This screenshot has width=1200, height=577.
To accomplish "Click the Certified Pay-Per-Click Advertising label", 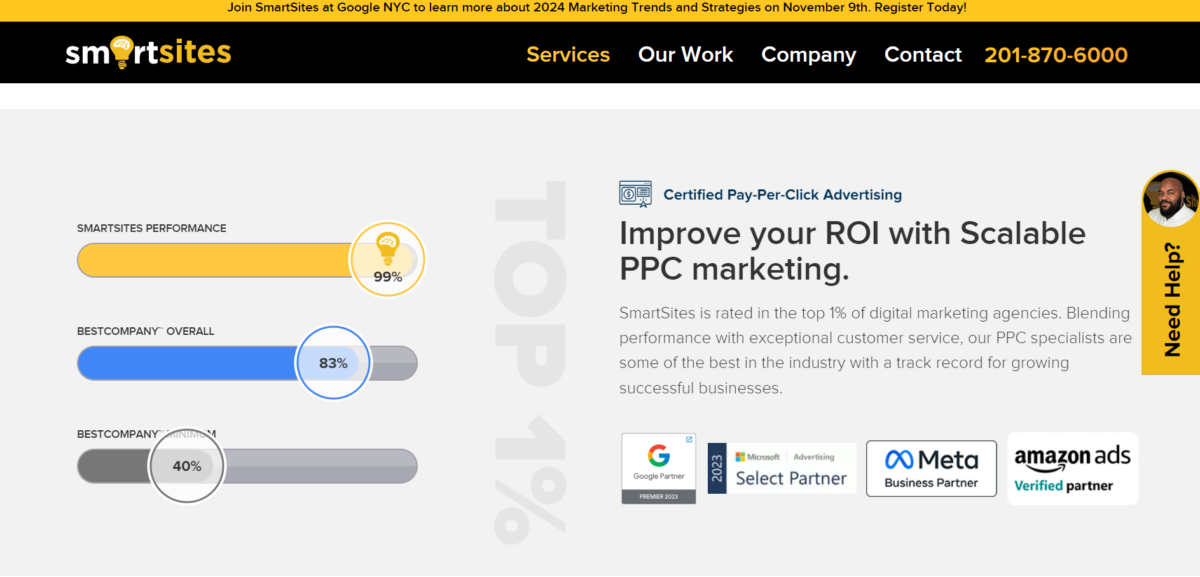I will click(782, 195).
